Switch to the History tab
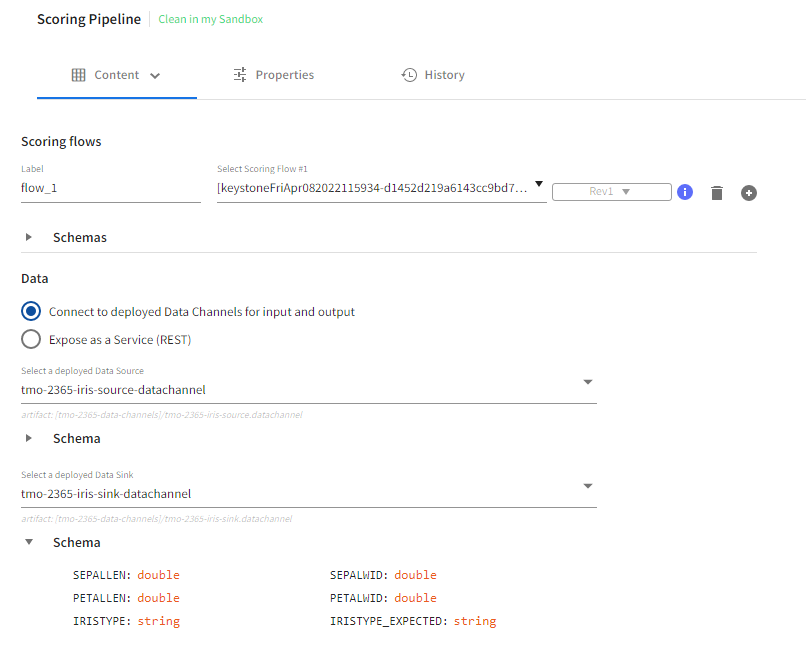The image size is (806, 660). click(x=444, y=75)
